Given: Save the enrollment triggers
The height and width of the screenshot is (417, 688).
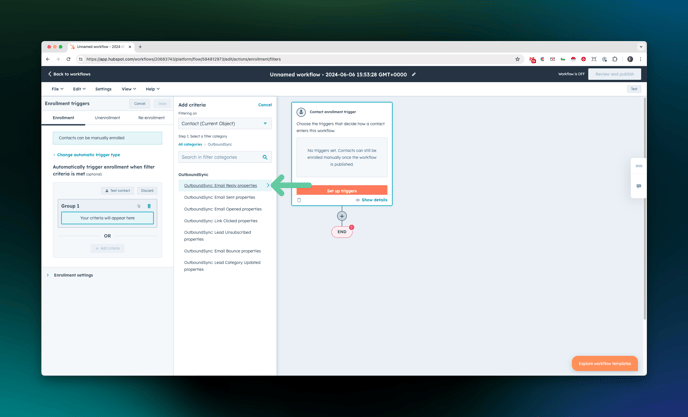Looking at the screenshot, I should tap(162, 104).
